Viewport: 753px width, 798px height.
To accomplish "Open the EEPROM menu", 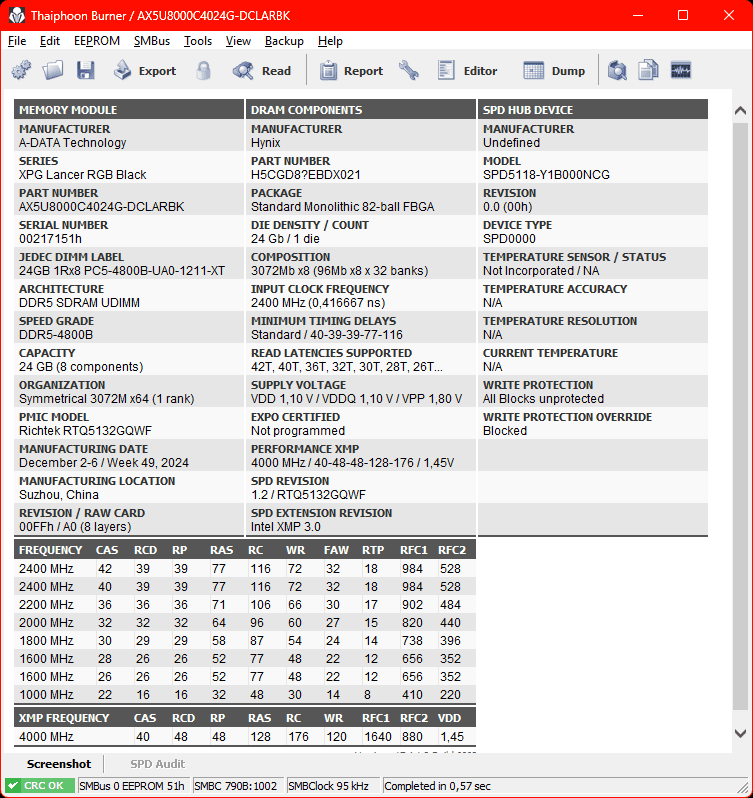I will tap(97, 41).
